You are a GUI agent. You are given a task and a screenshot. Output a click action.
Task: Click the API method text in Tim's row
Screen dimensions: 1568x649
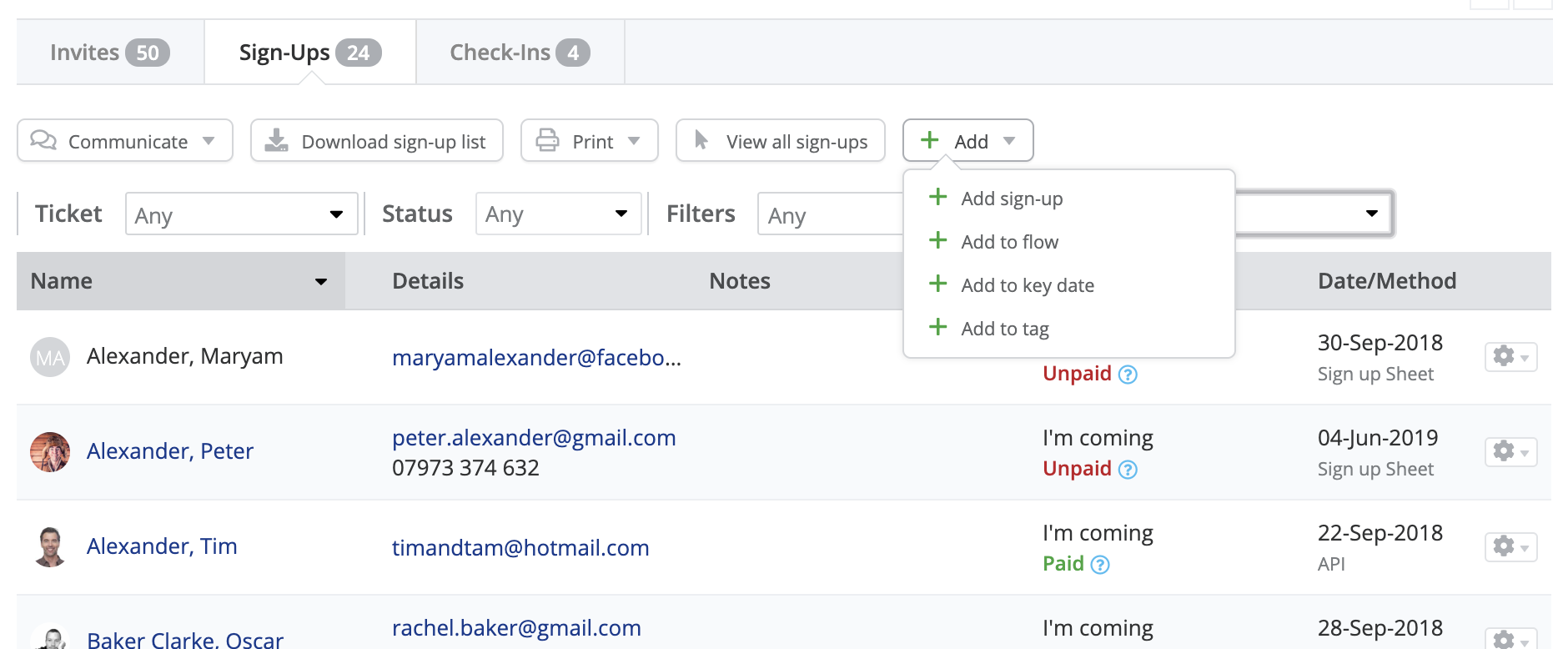[1331, 565]
